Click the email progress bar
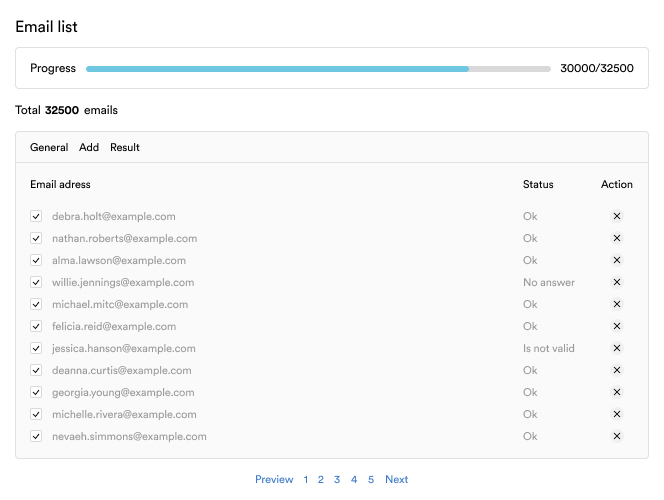This screenshot has height=500, width=664. [x=318, y=69]
